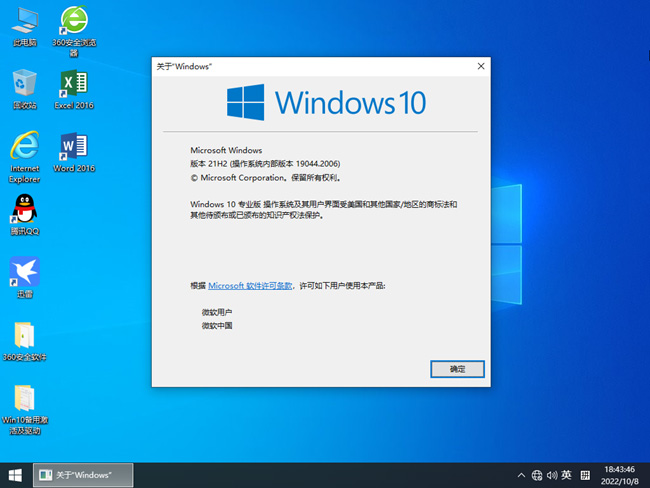Image resolution: width=650 pixels, height=488 pixels.
Task: Select the This PC (此电脑) desktop icon
Action: [24, 26]
